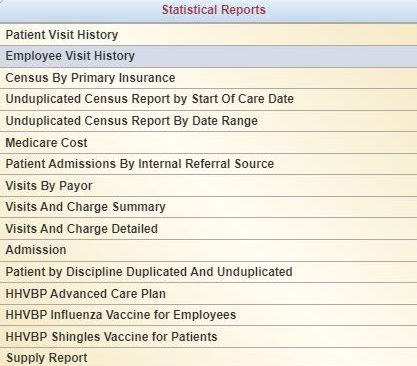View the Supply Report

[x=208, y=357]
